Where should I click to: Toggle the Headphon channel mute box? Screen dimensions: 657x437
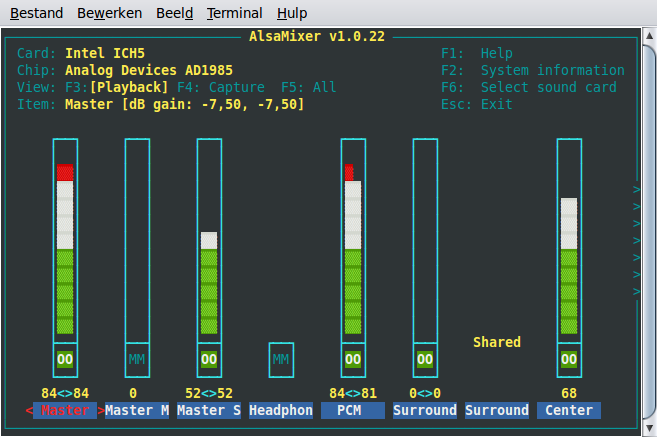(281, 358)
